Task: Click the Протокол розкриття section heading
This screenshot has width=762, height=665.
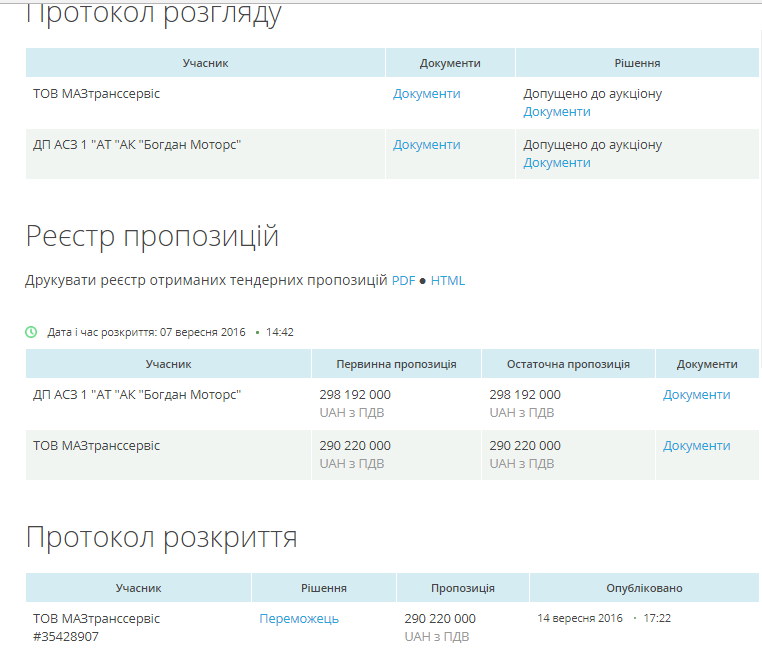Action: click(161, 537)
